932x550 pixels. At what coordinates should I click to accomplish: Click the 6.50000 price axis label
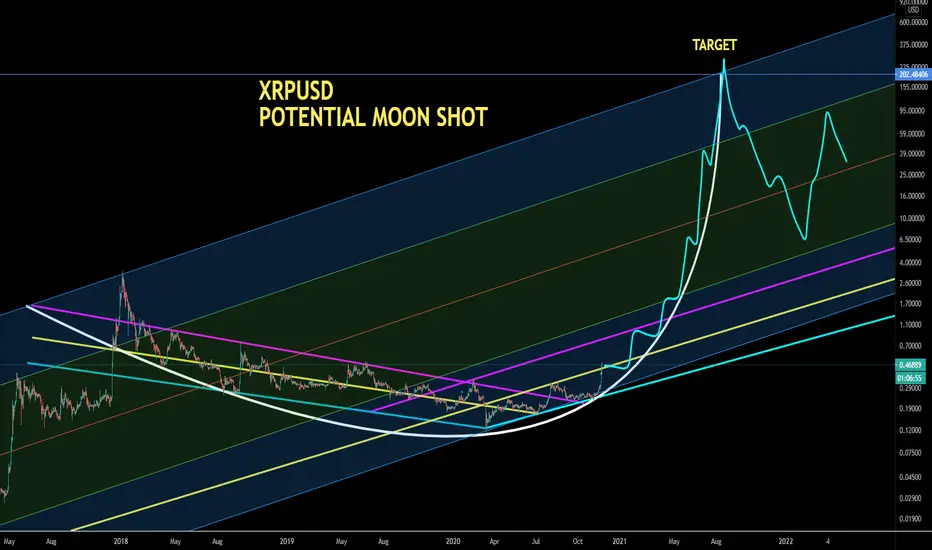tap(913, 240)
